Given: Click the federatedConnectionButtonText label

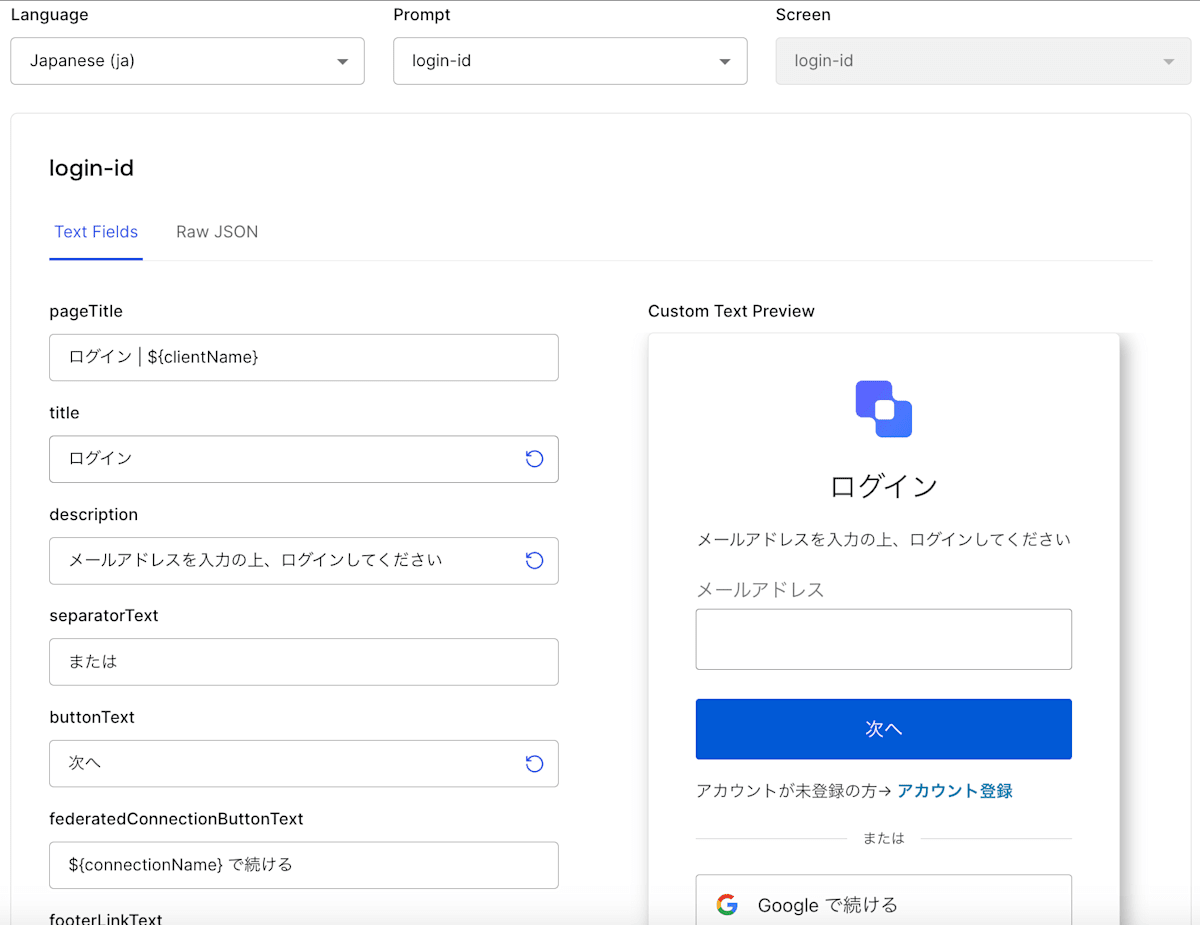Looking at the screenshot, I should (176, 819).
